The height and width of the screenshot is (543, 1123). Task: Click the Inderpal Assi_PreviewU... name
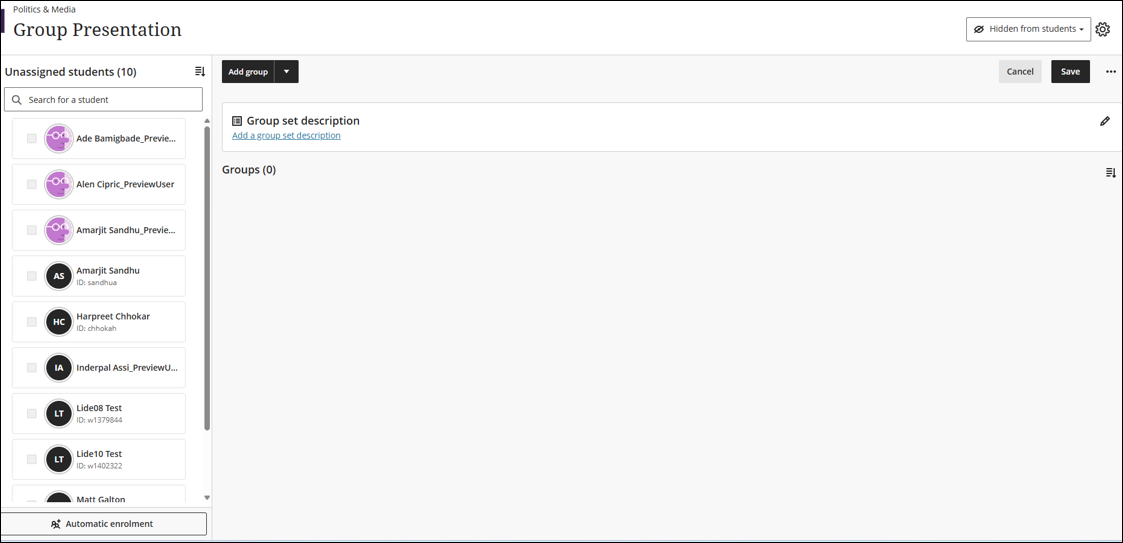(x=127, y=367)
